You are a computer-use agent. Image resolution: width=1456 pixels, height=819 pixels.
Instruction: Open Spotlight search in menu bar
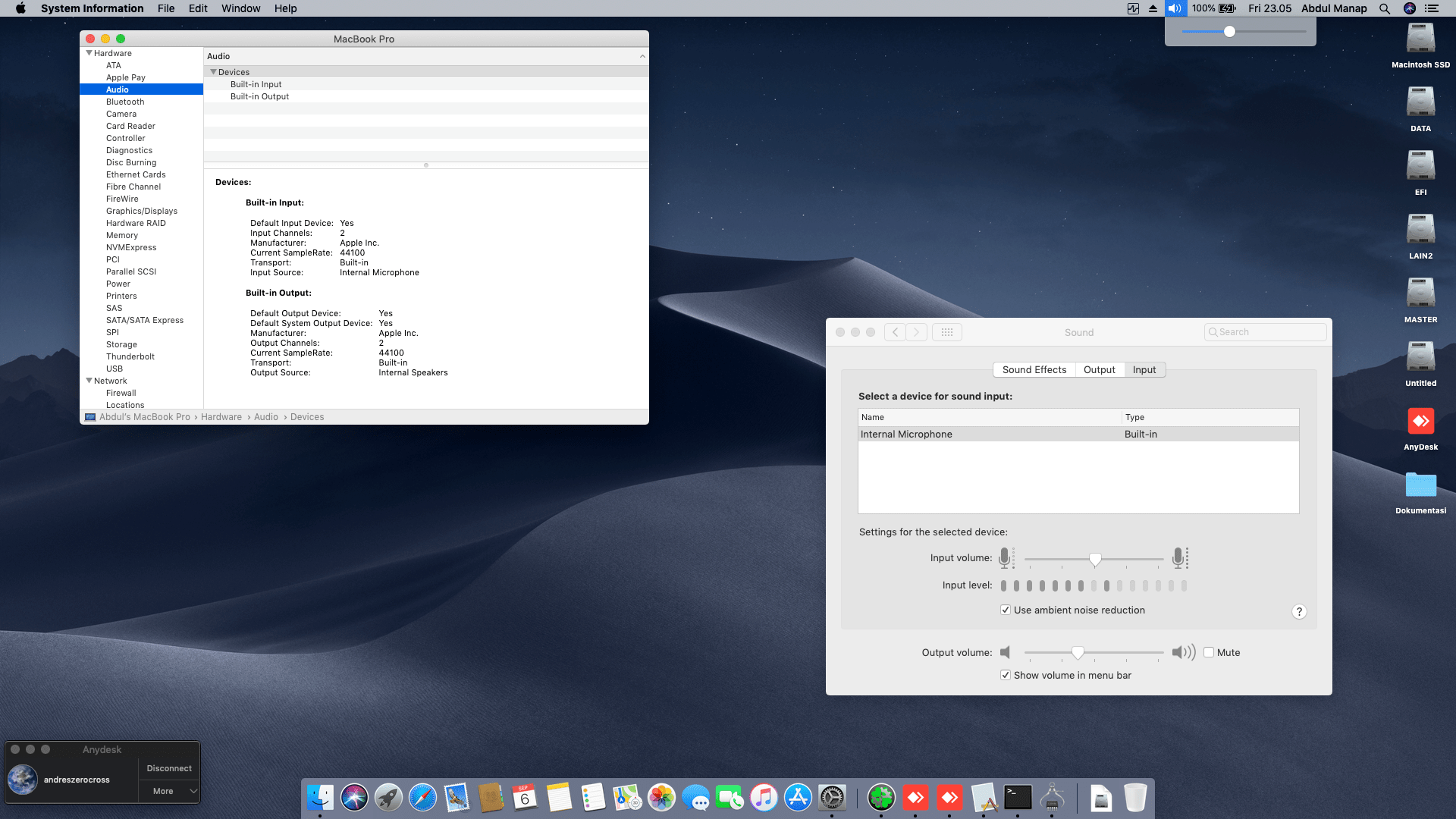pos(1385,8)
